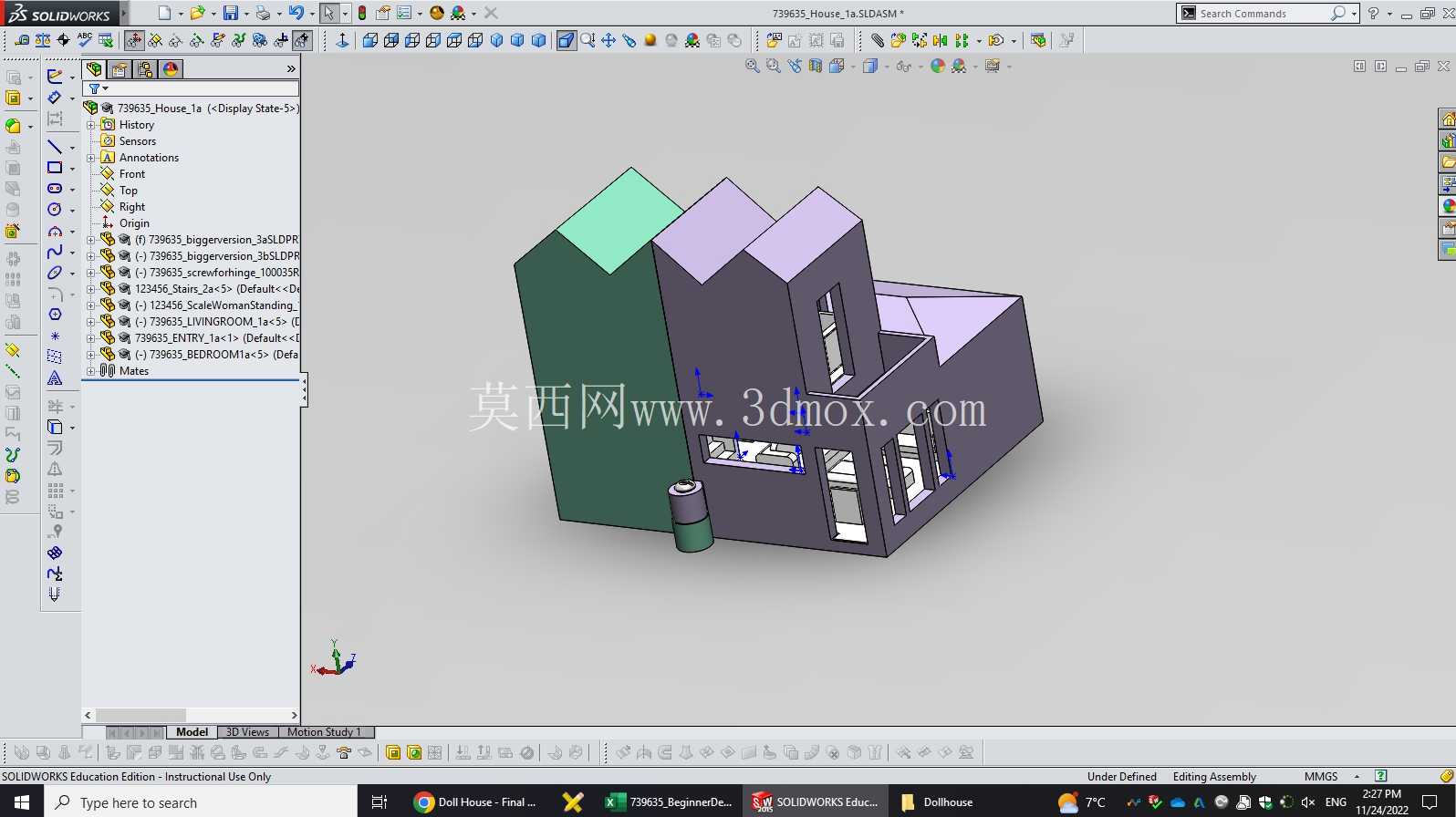Select the Spline sketch tool

pyautogui.click(x=55, y=252)
